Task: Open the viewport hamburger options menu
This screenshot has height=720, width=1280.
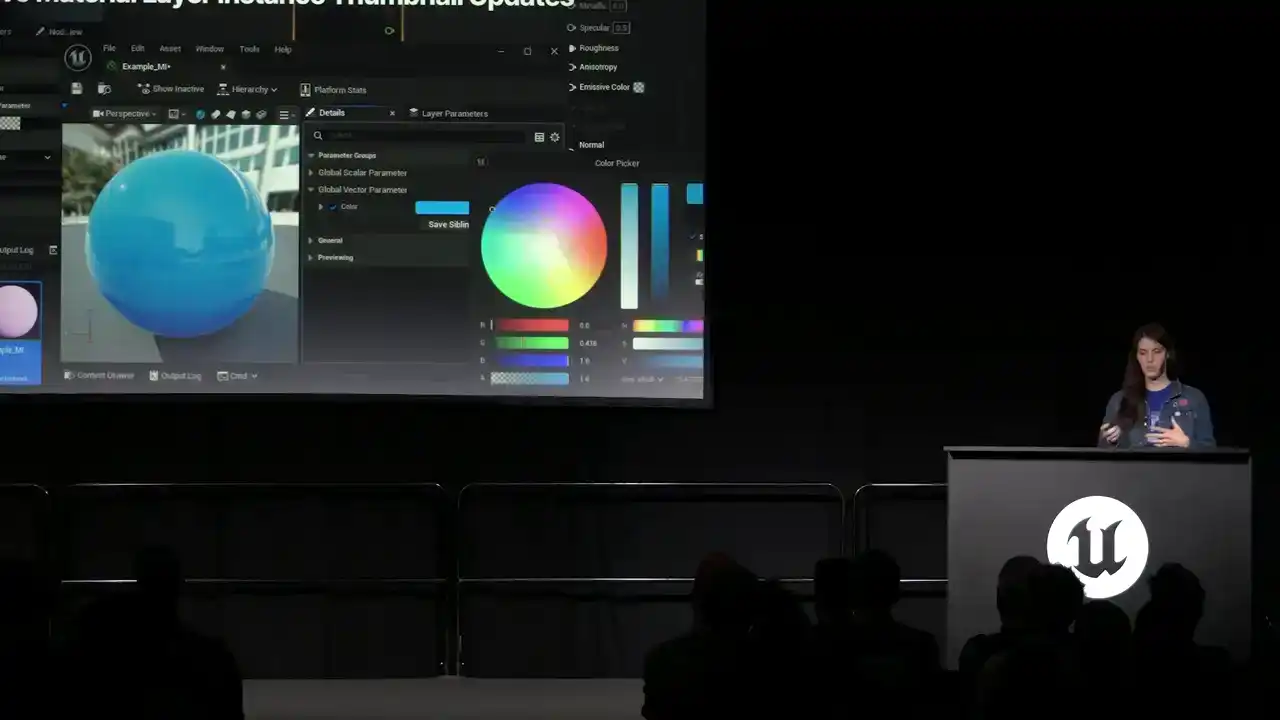Action: [x=284, y=115]
